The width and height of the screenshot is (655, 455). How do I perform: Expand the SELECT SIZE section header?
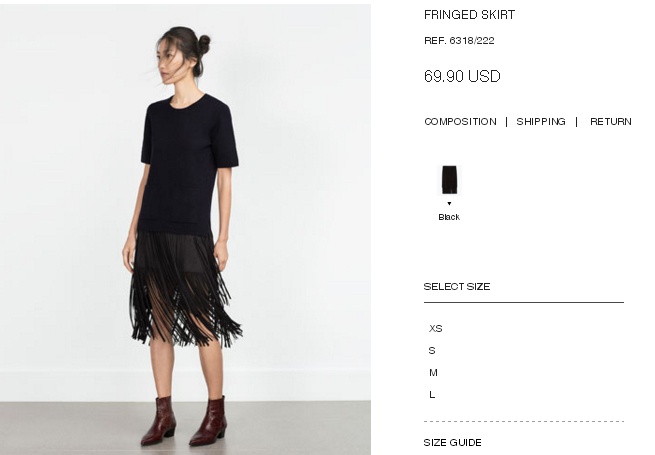point(457,287)
